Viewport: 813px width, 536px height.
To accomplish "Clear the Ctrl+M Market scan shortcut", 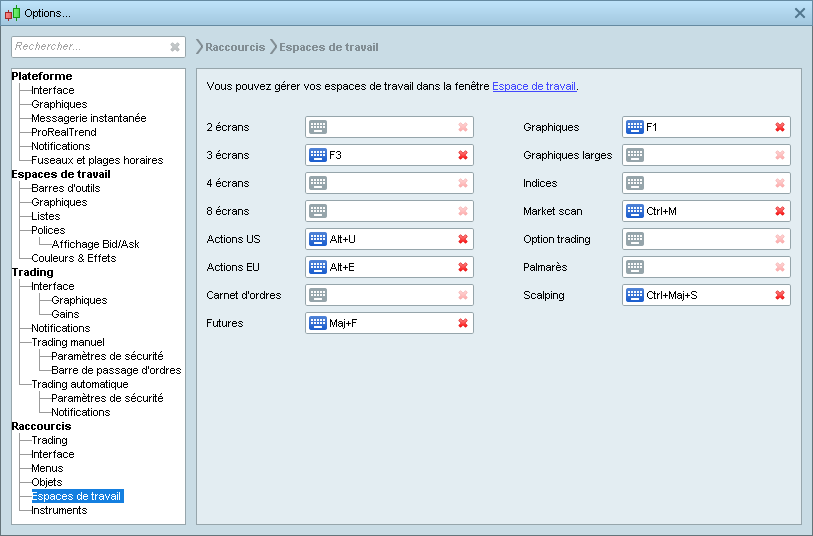I will [x=780, y=211].
